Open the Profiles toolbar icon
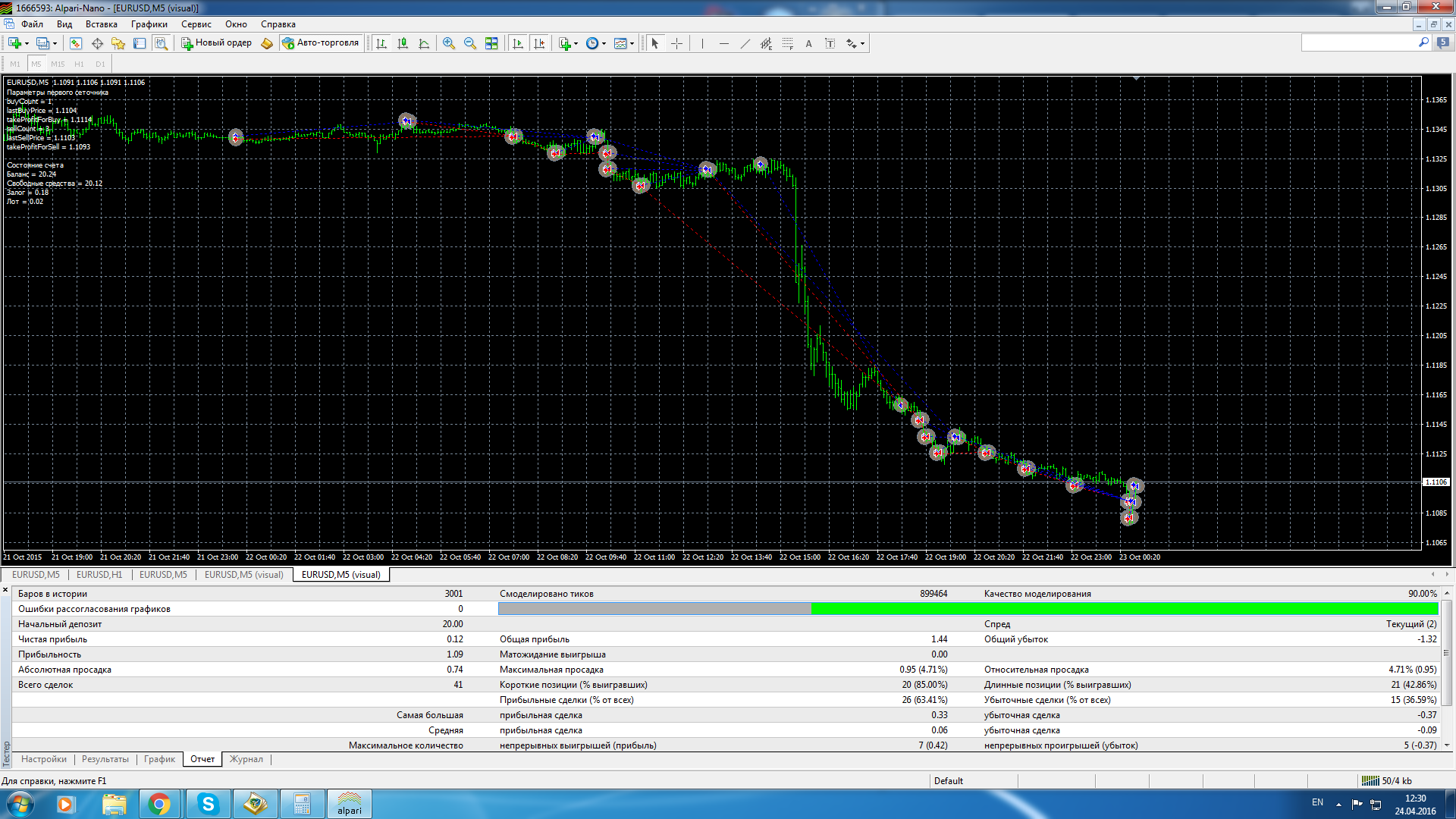This screenshot has height=819, width=1456. tap(43, 43)
